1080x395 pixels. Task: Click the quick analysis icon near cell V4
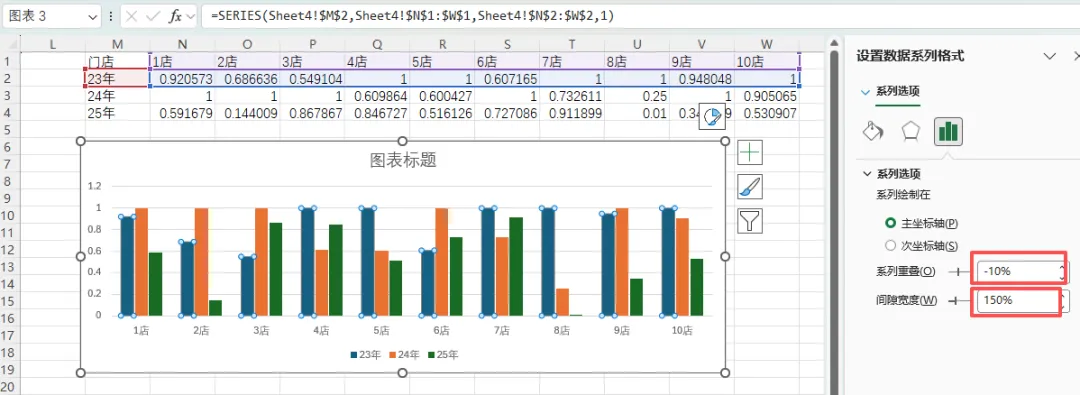[x=713, y=117]
